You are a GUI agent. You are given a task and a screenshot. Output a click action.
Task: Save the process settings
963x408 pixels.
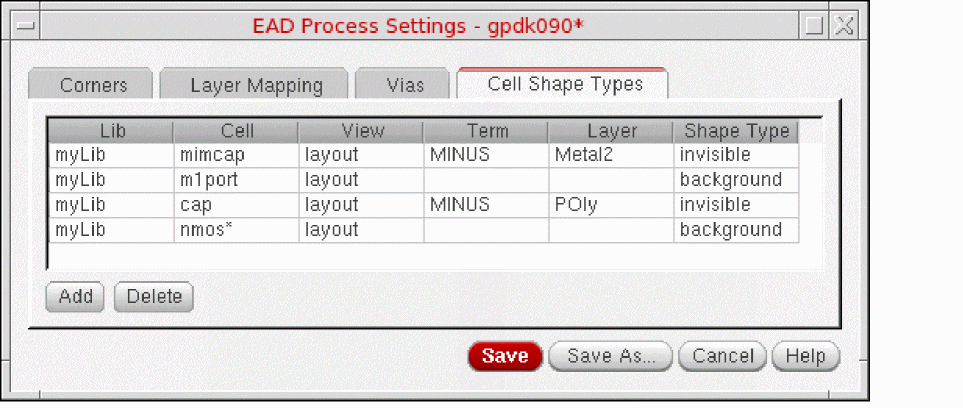505,355
